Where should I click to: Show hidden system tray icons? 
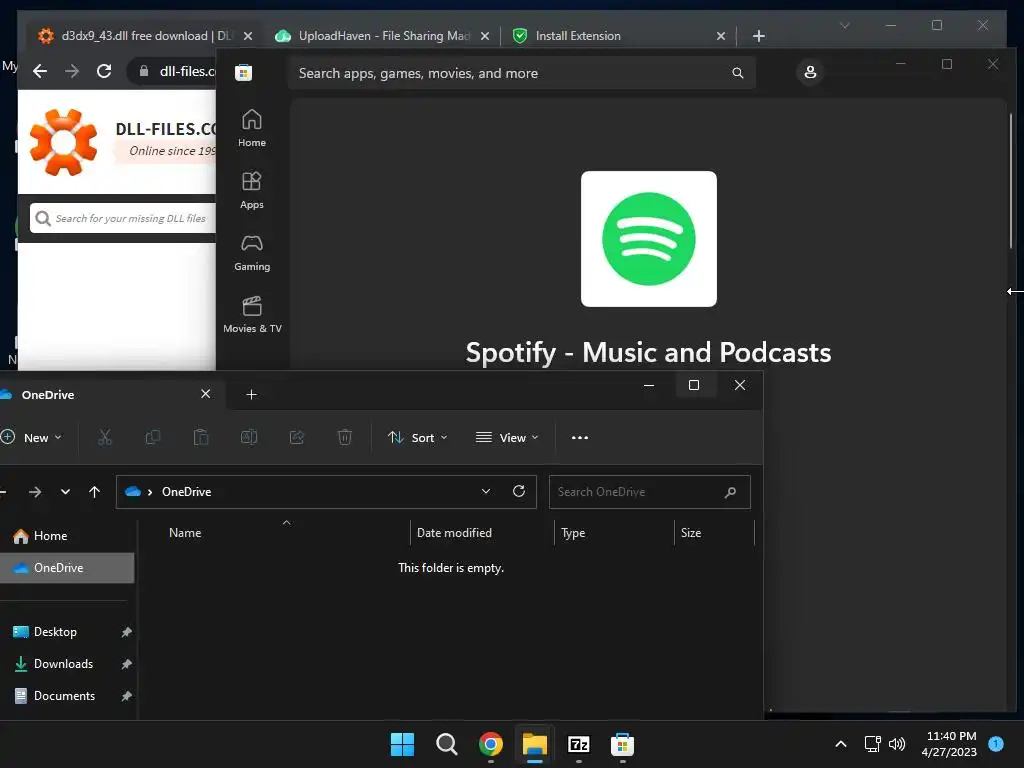pyautogui.click(x=841, y=744)
